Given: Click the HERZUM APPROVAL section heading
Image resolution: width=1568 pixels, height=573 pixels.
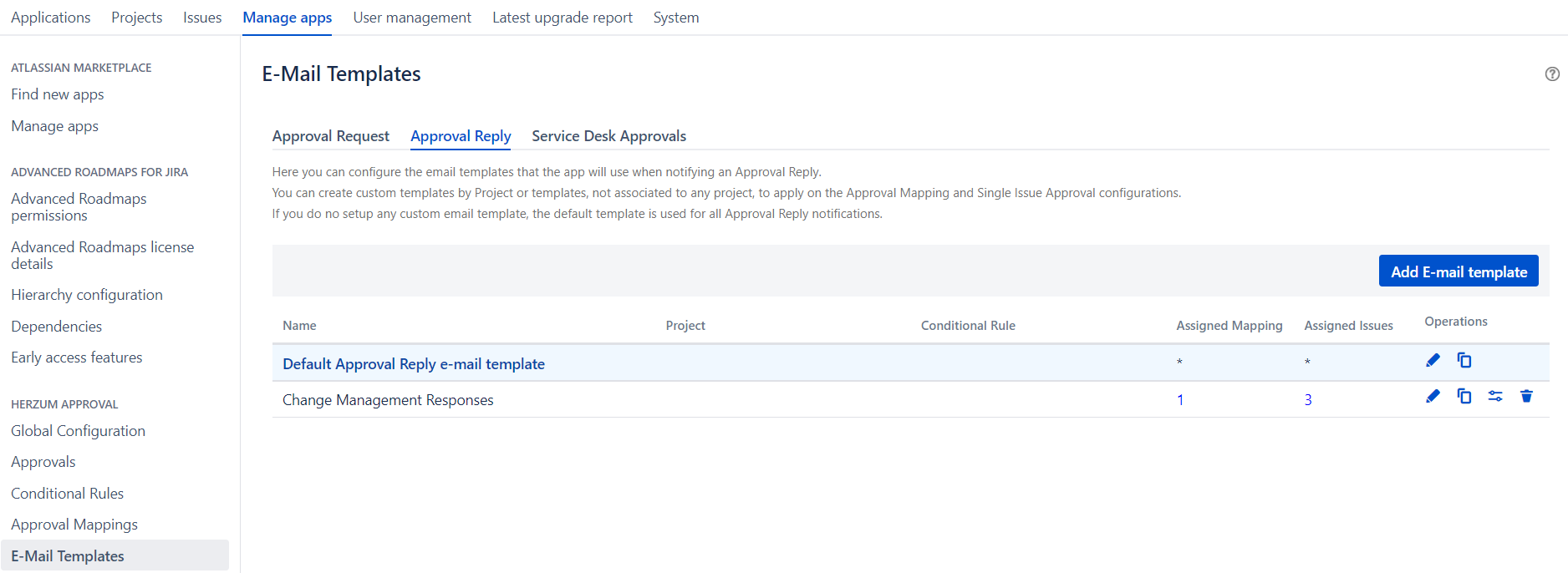Looking at the screenshot, I should pyautogui.click(x=64, y=404).
